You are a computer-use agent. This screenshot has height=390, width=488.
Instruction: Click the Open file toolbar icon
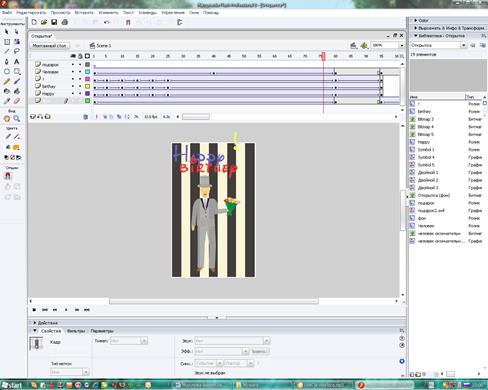[44, 22]
